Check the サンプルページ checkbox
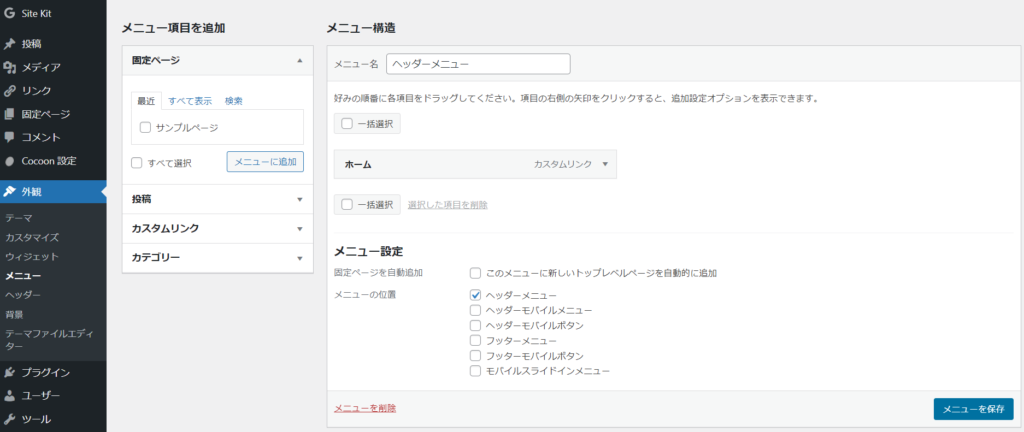This screenshot has width=1024, height=432. point(146,128)
